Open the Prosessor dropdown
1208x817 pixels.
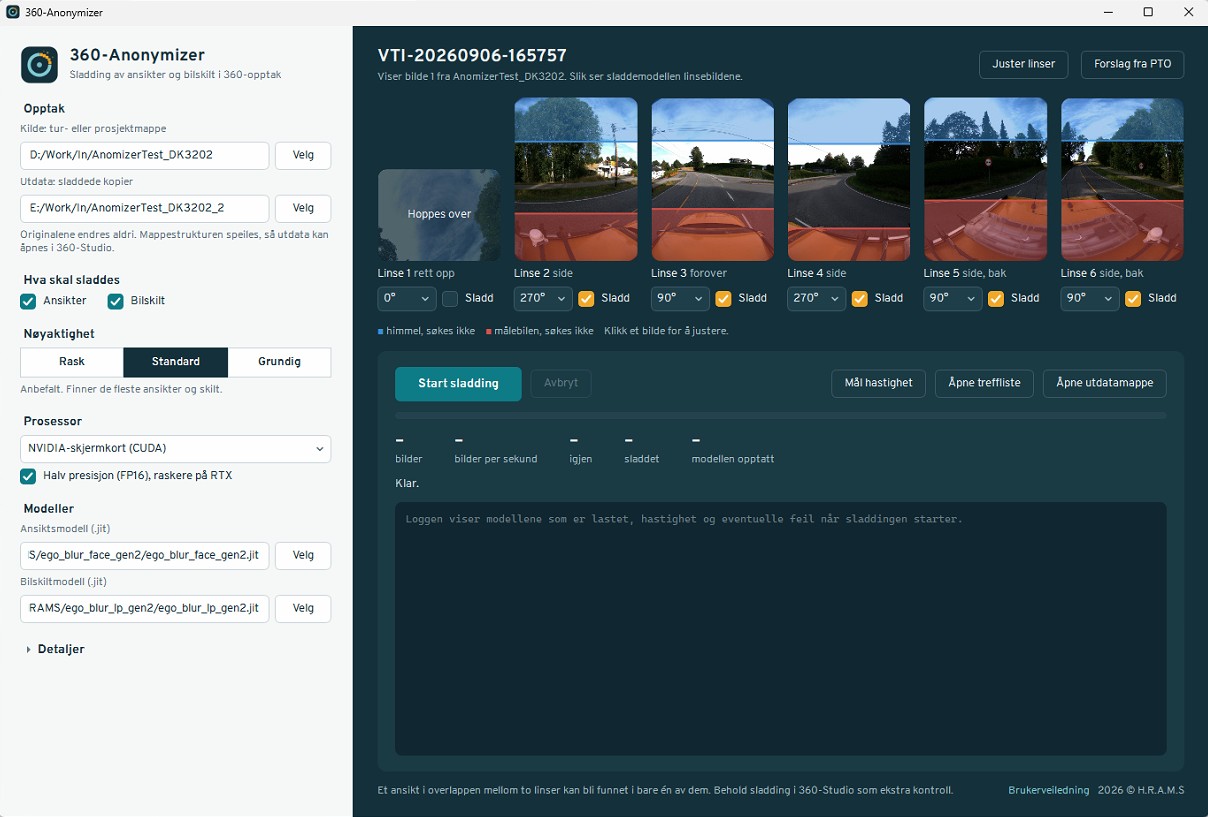[x=175, y=449]
